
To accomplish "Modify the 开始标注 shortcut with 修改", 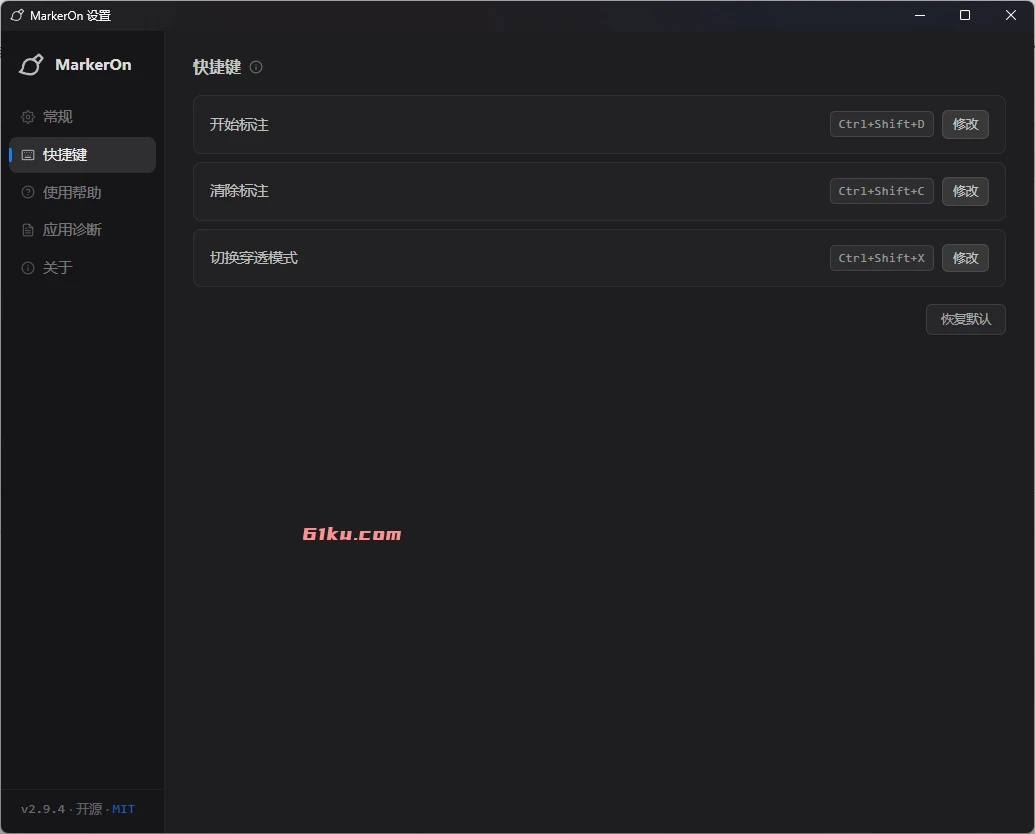I will pos(965,124).
